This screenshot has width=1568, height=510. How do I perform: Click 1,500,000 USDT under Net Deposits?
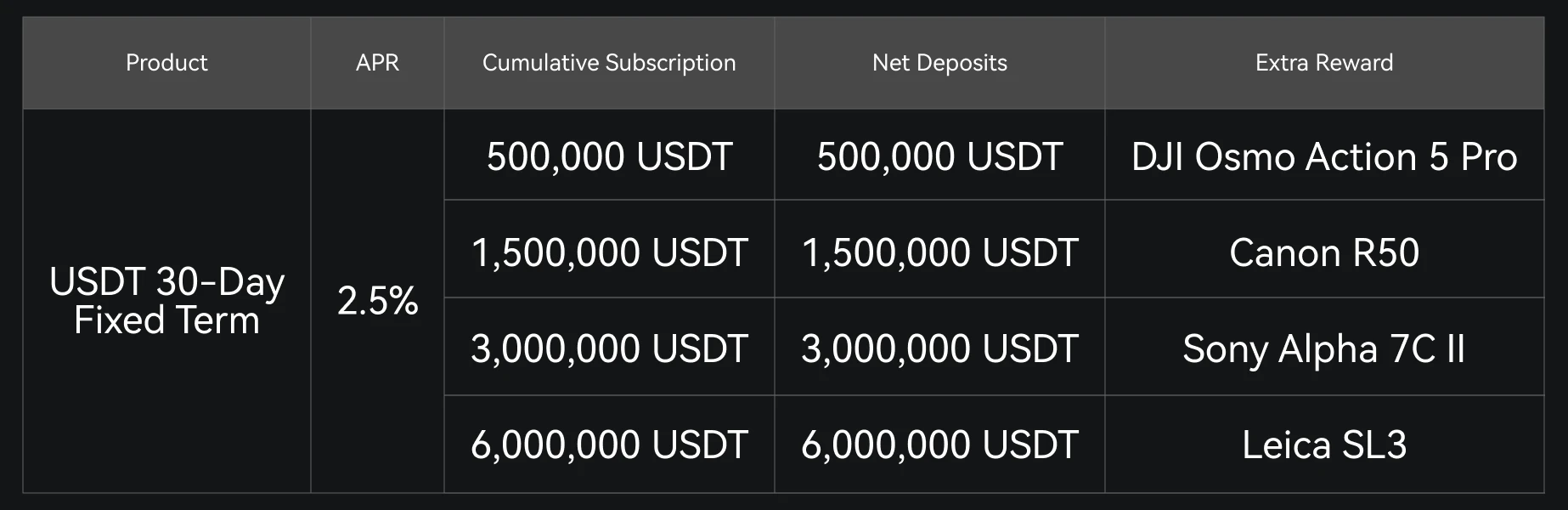click(x=939, y=253)
